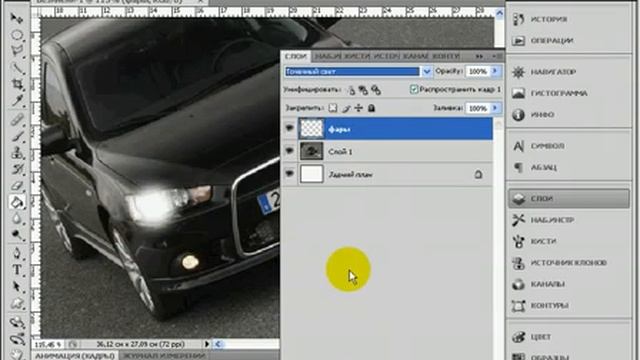Select the Dodge tool
Screen dimensions: 640x360
pos(17,235)
